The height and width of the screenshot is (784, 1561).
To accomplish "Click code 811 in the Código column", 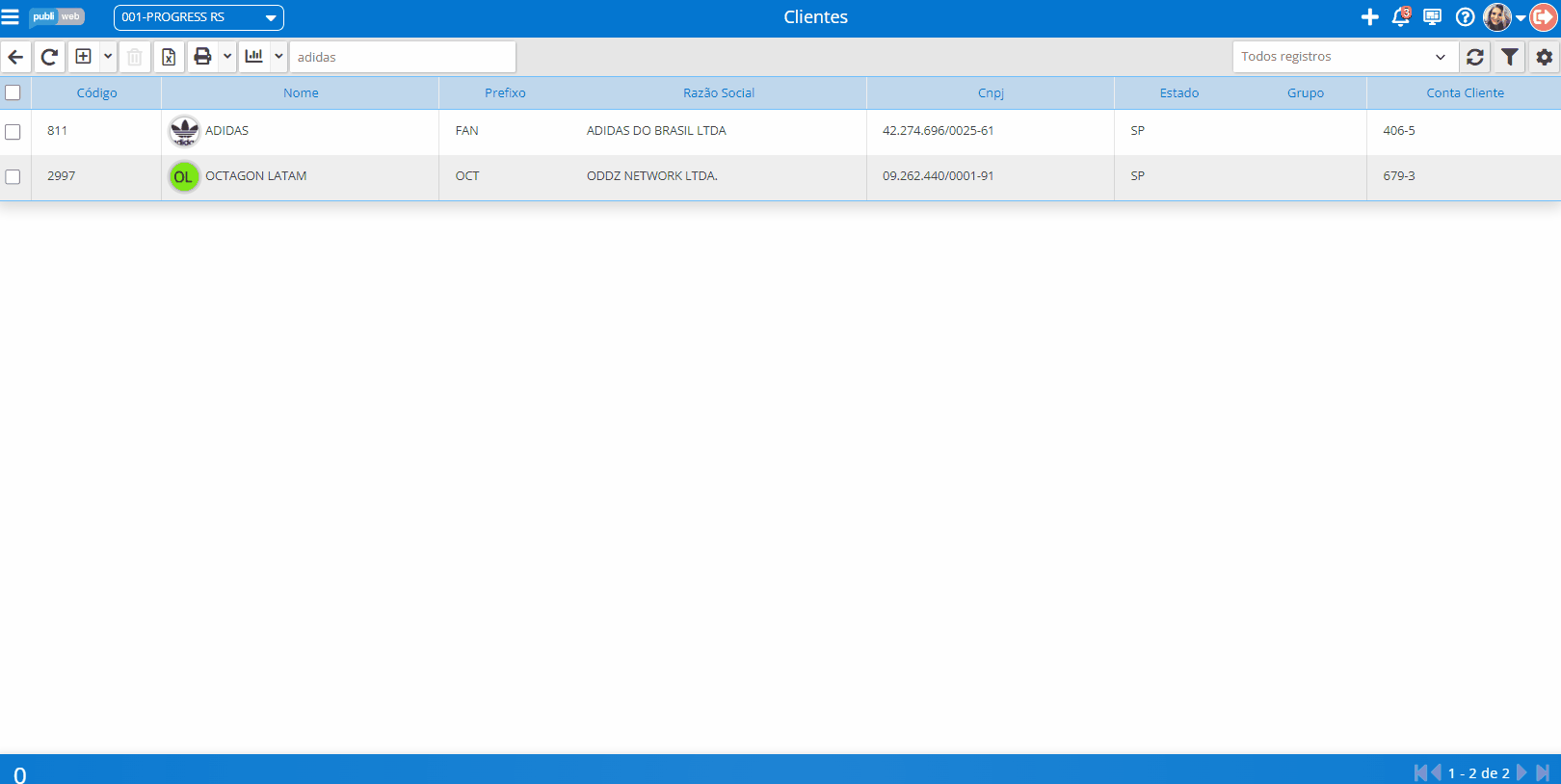I will [x=57, y=131].
